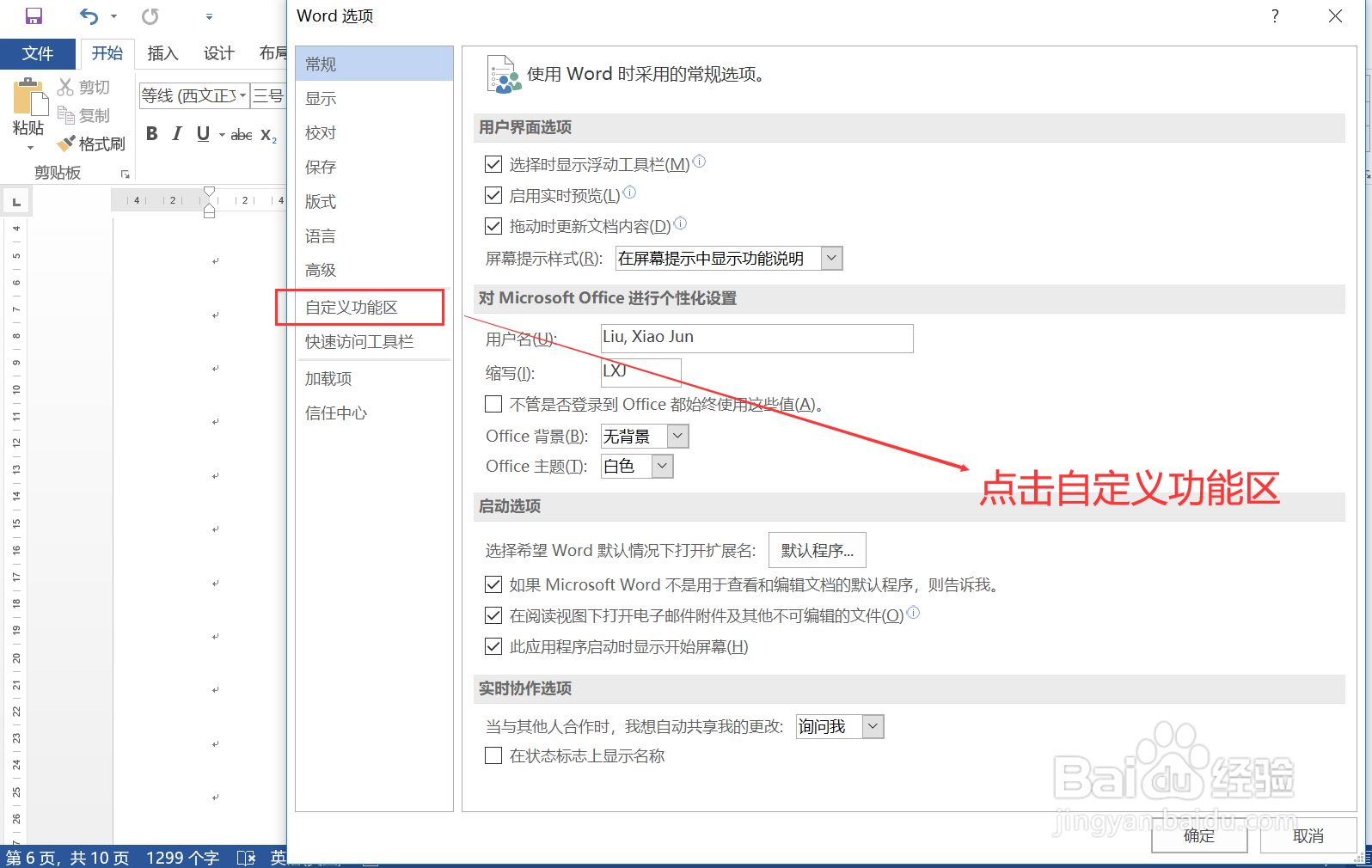Open the underline style dropdown arrow
1372x868 pixels.
[222, 134]
